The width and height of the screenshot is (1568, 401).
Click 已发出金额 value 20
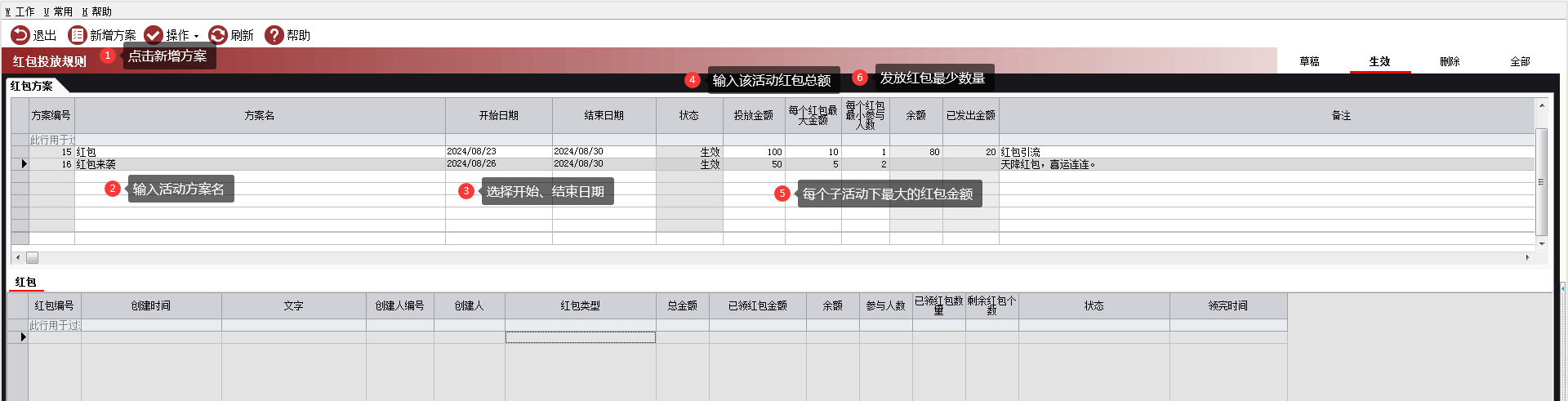tap(971, 152)
